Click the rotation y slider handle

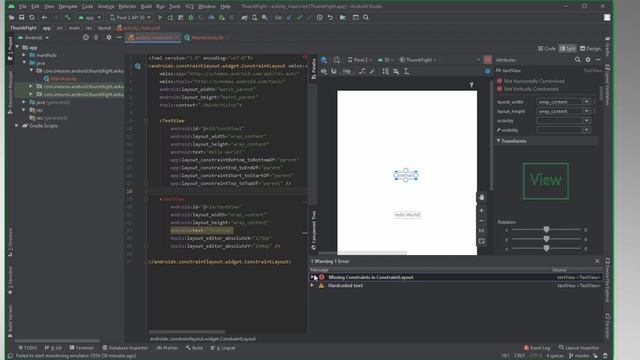pos(546,239)
